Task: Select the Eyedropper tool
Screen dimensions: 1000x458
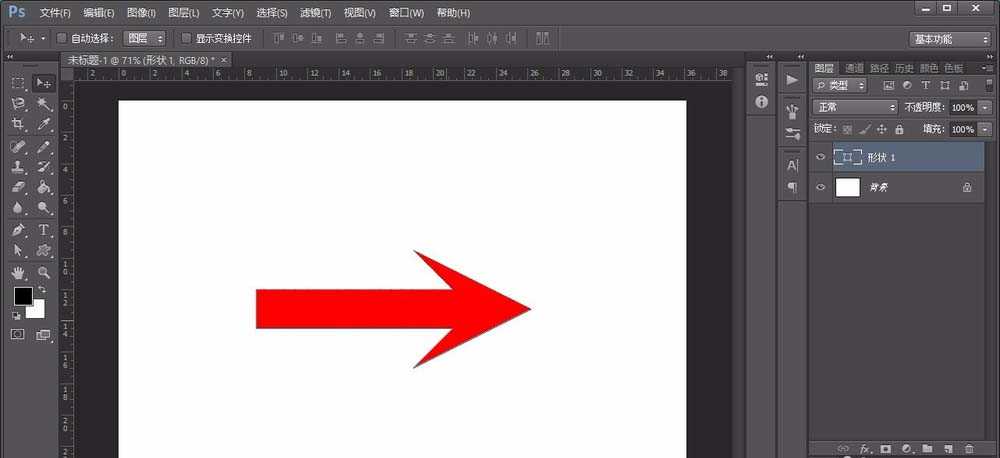Action: pyautogui.click(x=43, y=124)
